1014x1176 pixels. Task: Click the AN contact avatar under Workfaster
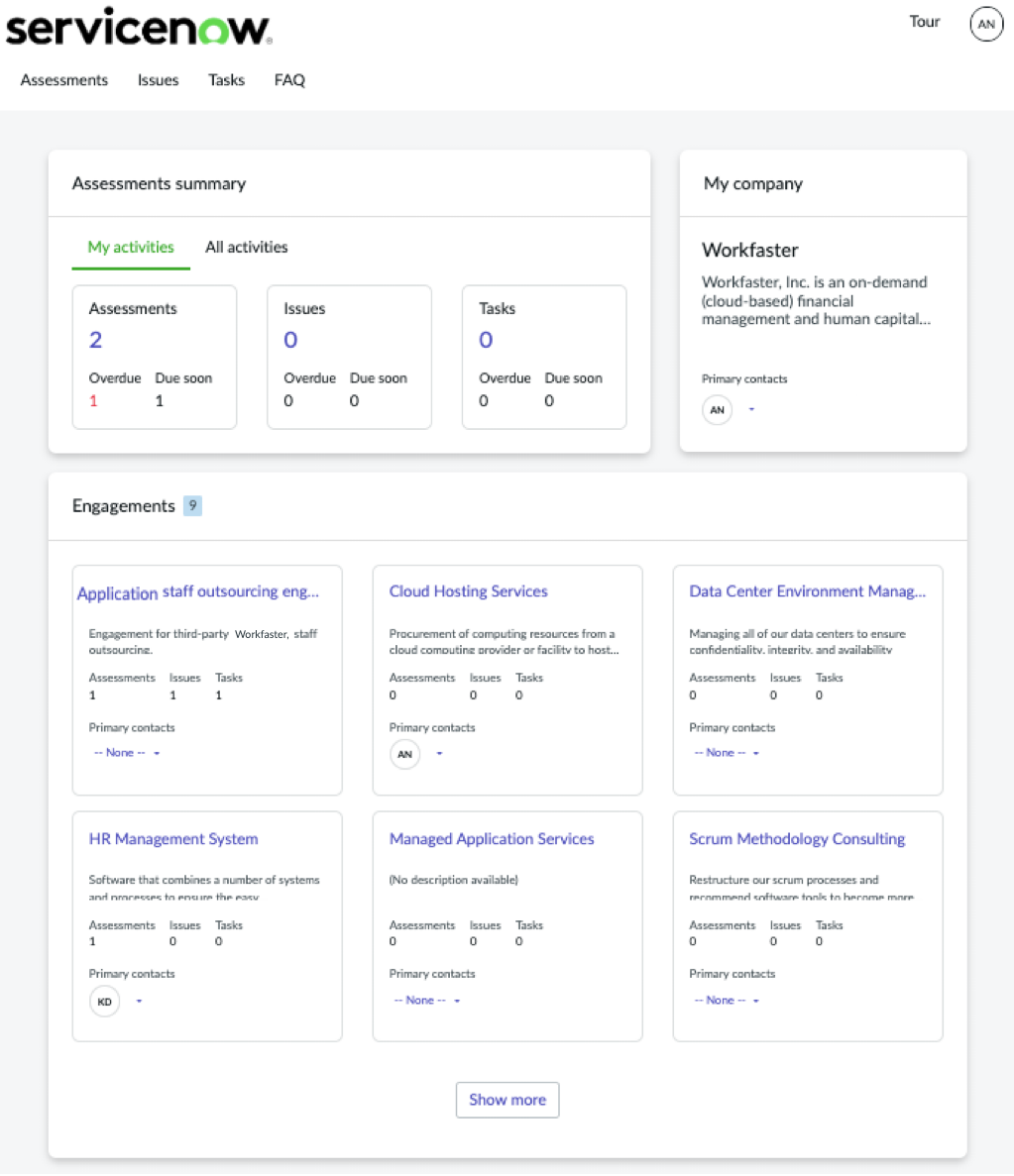coord(717,409)
